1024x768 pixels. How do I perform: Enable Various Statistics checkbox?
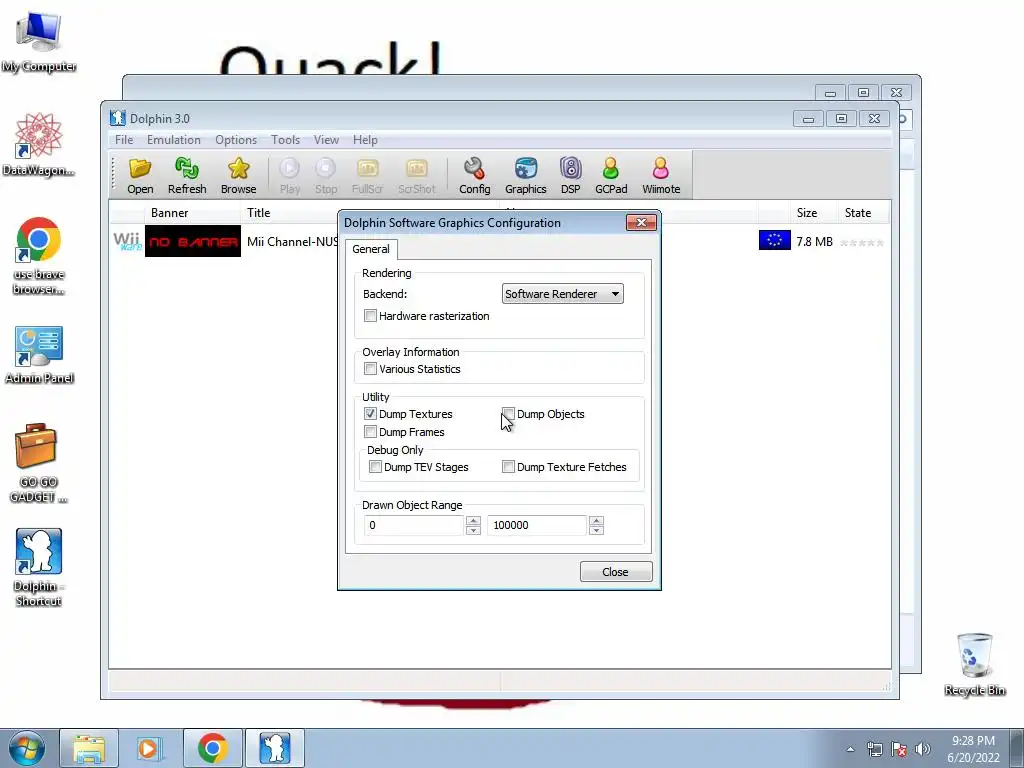pyautogui.click(x=370, y=369)
